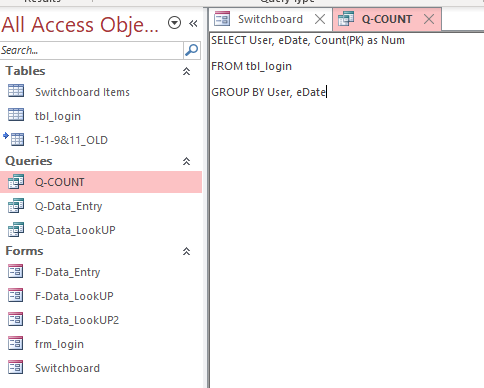
Task: Click in the navigation Search box
Action: click(x=92, y=50)
